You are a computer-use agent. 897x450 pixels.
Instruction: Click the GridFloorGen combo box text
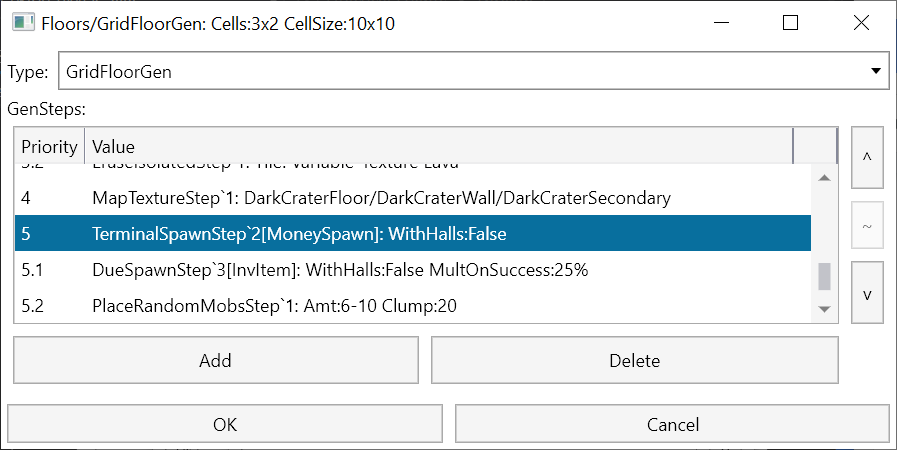click(118, 72)
